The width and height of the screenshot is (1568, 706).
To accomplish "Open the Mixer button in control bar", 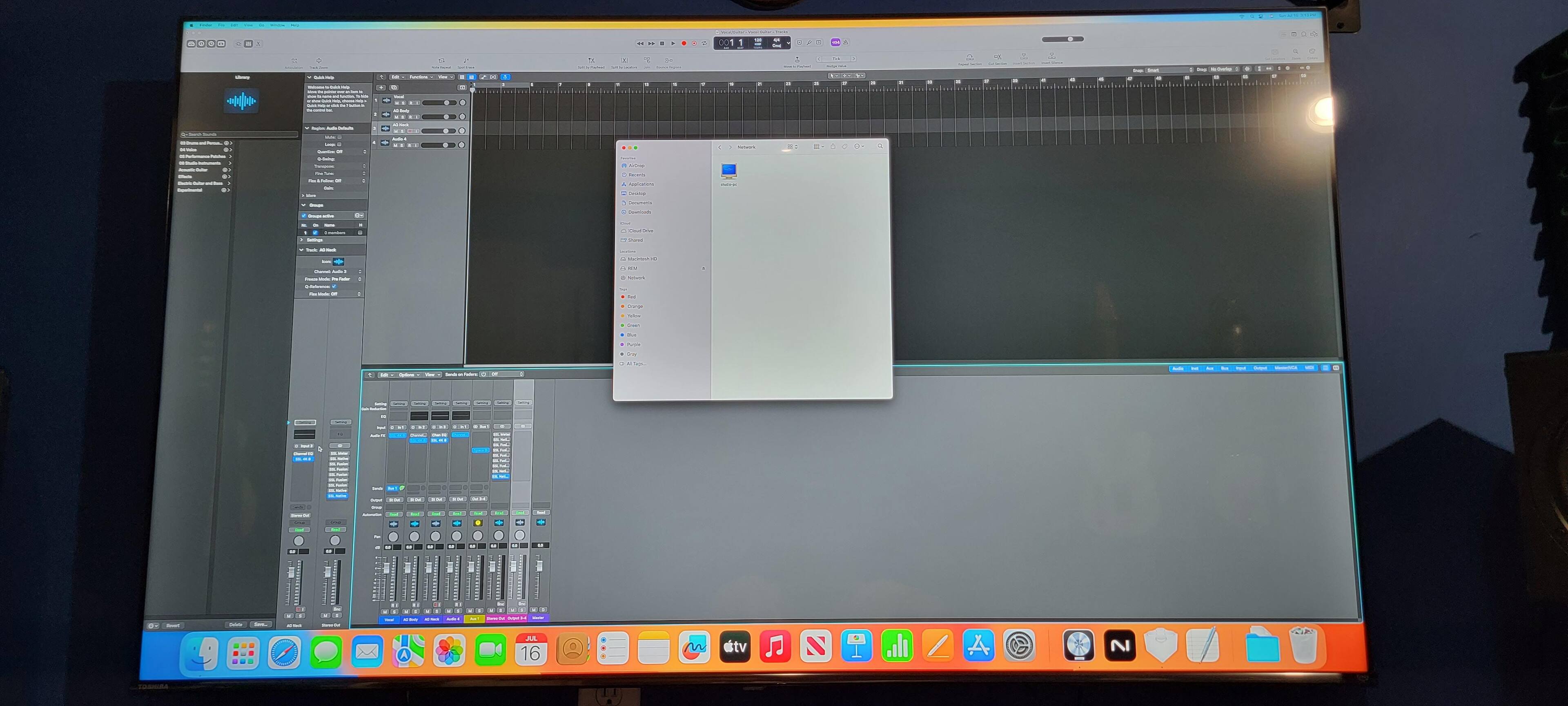I will [248, 44].
